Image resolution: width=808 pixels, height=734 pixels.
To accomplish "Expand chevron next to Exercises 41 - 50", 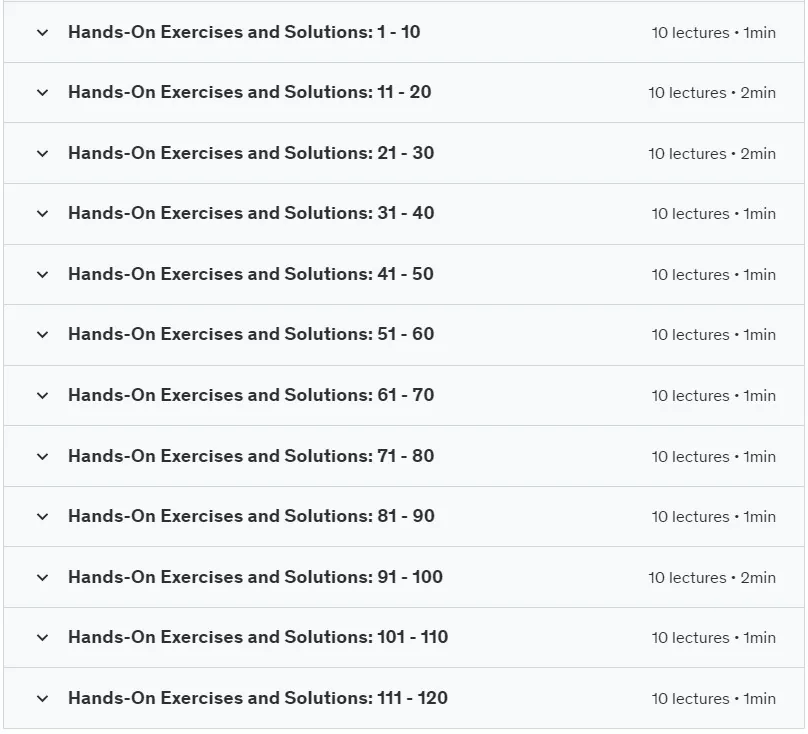I will pos(43,274).
